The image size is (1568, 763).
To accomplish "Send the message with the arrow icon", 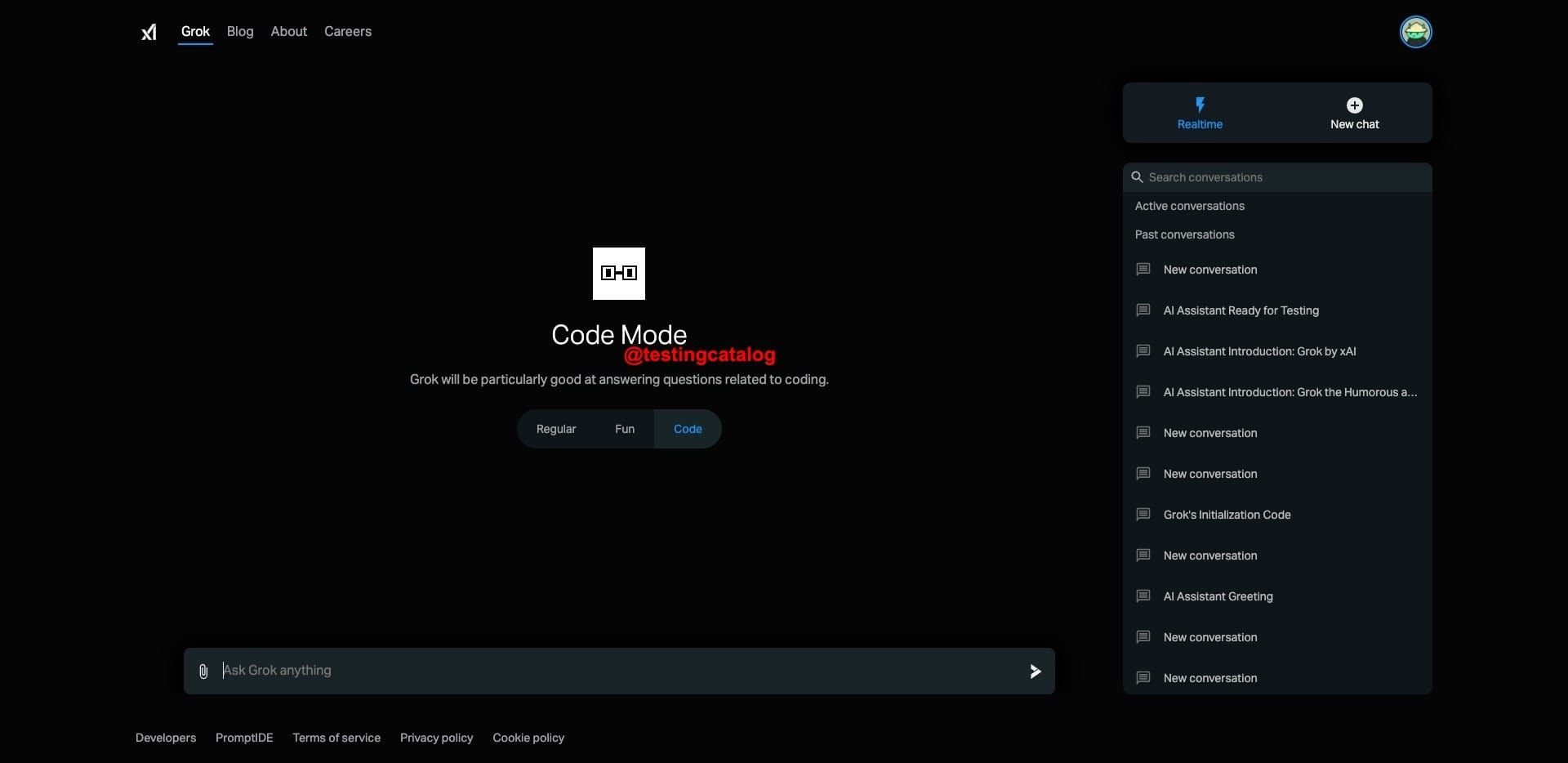I will point(1035,671).
